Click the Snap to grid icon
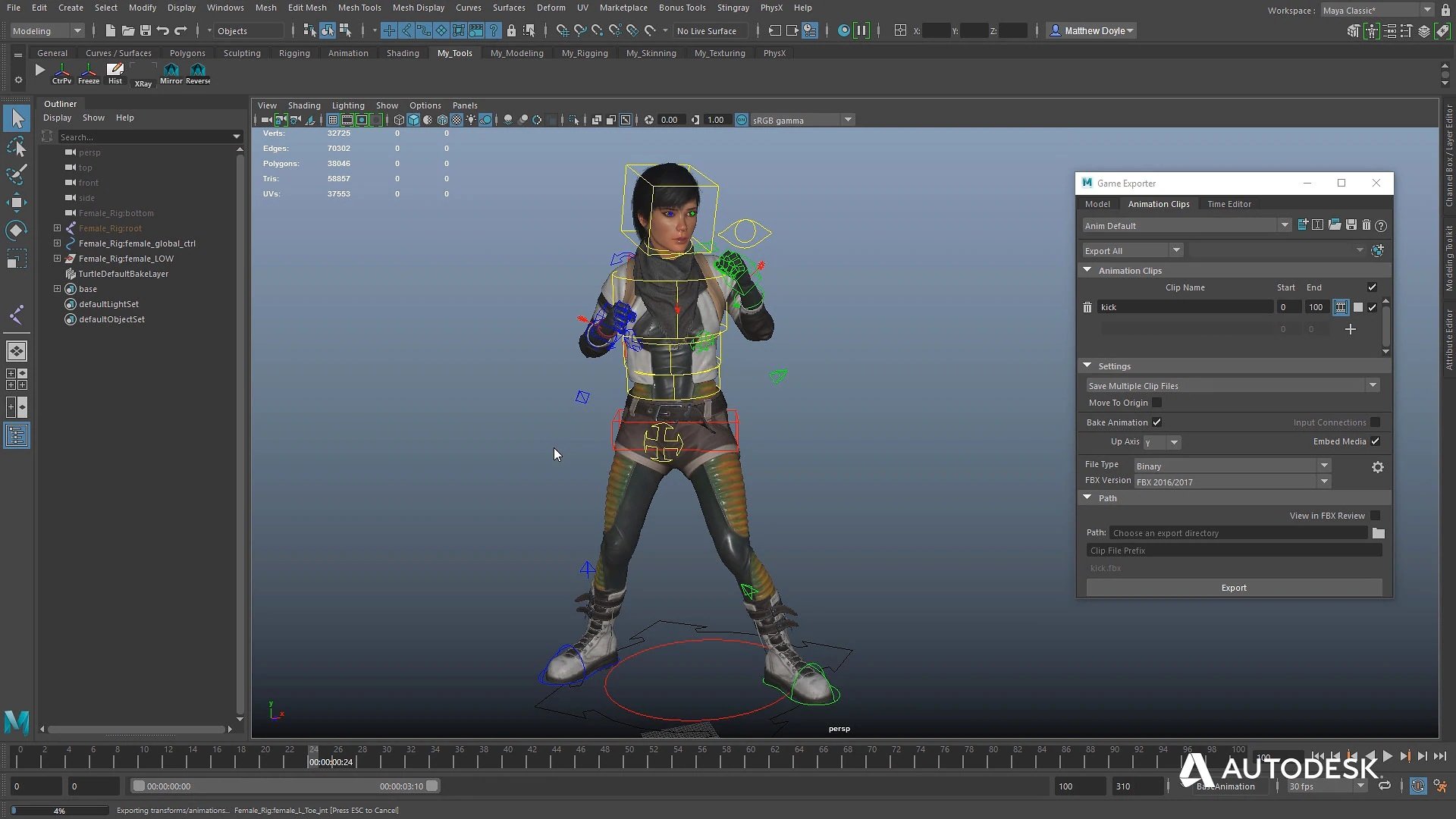Image resolution: width=1456 pixels, height=819 pixels. pyautogui.click(x=562, y=30)
